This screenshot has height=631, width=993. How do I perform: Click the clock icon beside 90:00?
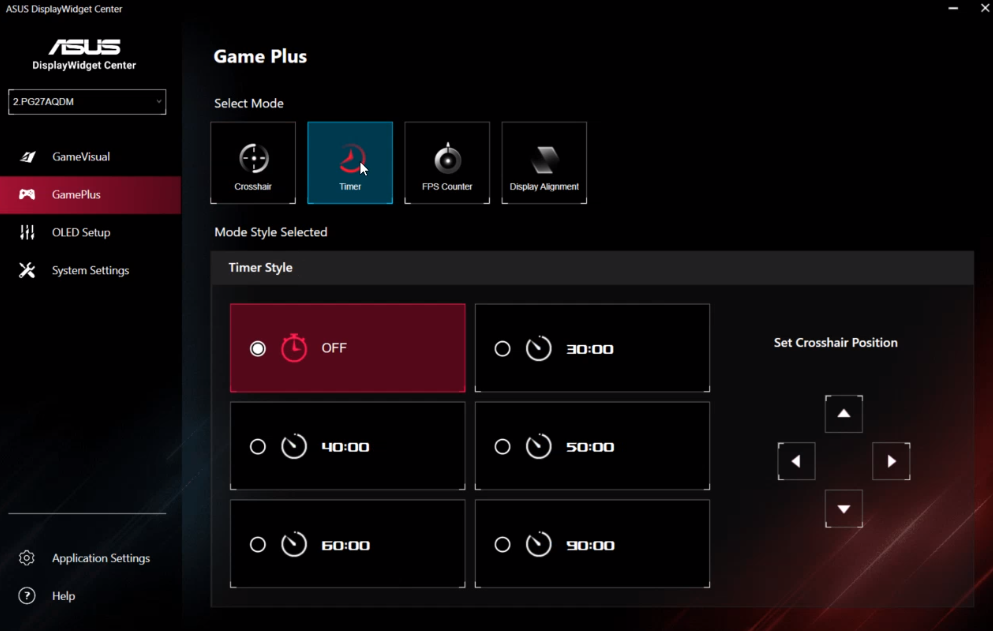(538, 544)
